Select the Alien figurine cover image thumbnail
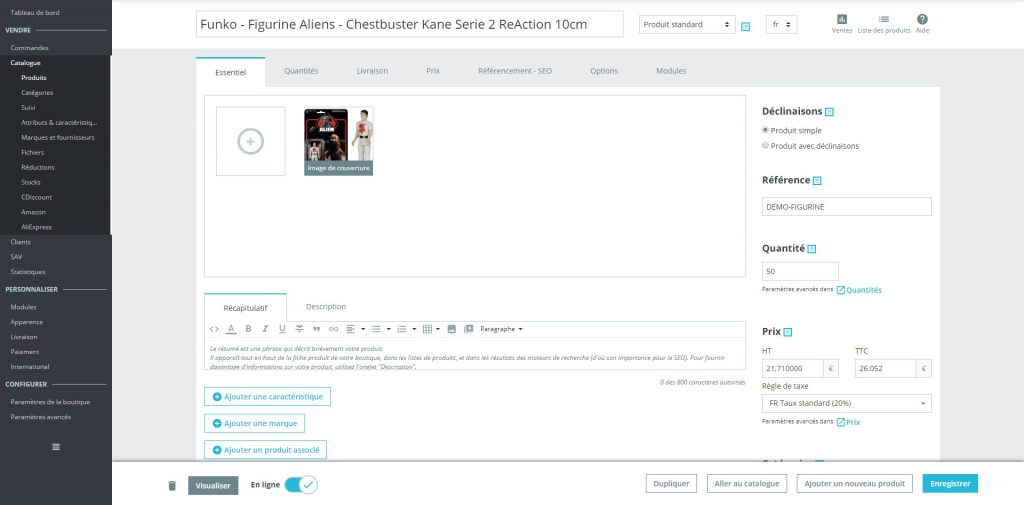The height and width of the screenshot is (505, 1024). click(x=339, y=141)
